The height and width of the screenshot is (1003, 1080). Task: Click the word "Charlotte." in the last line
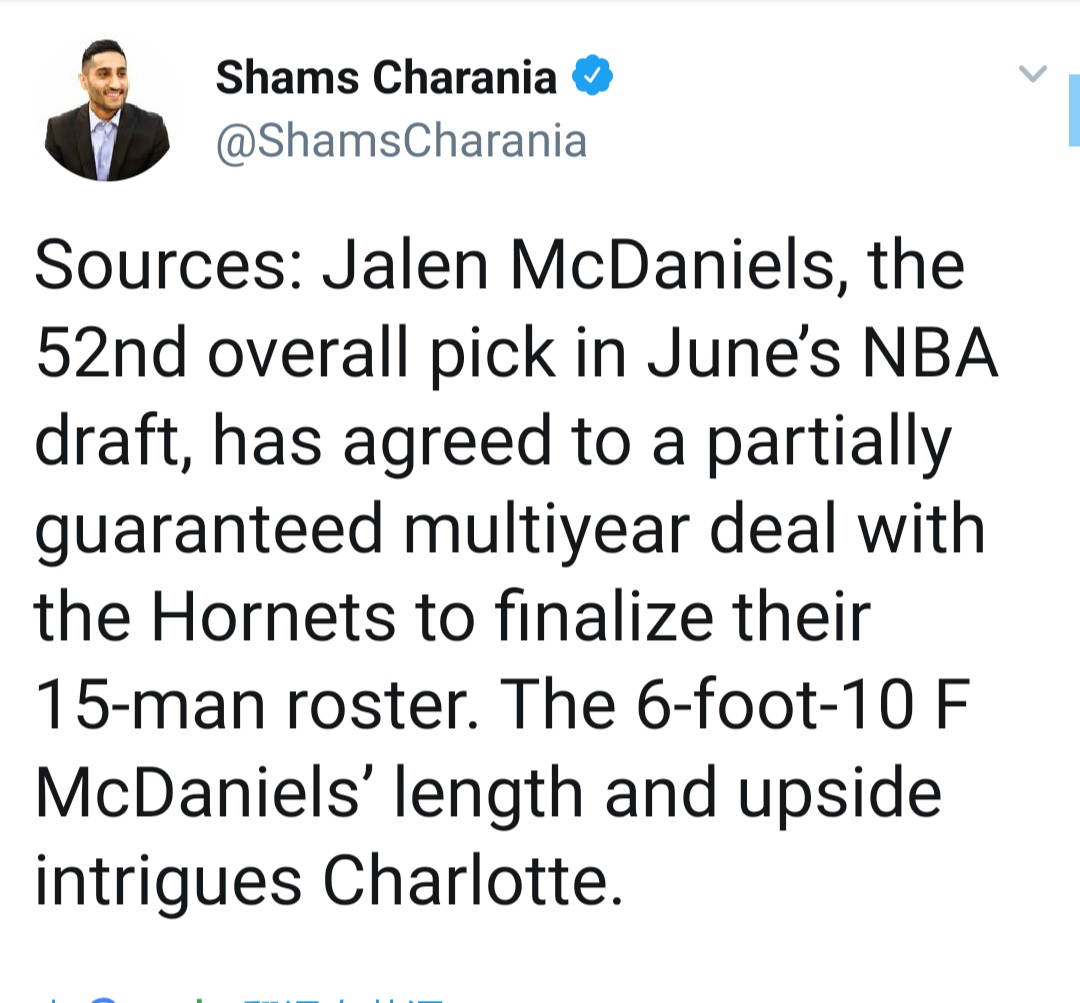(466, 881)
